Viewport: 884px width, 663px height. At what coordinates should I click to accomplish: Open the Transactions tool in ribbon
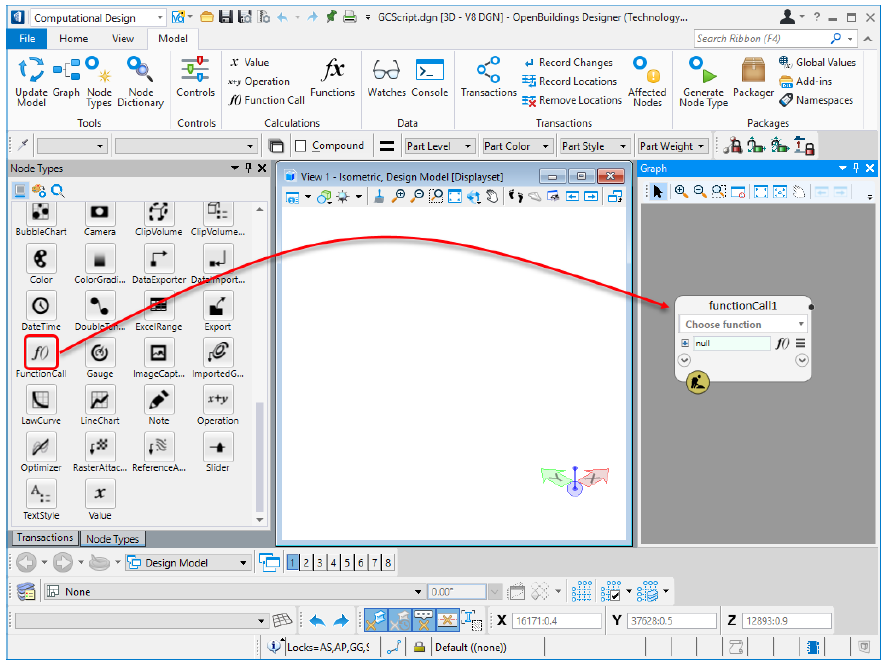click(488, 78)
